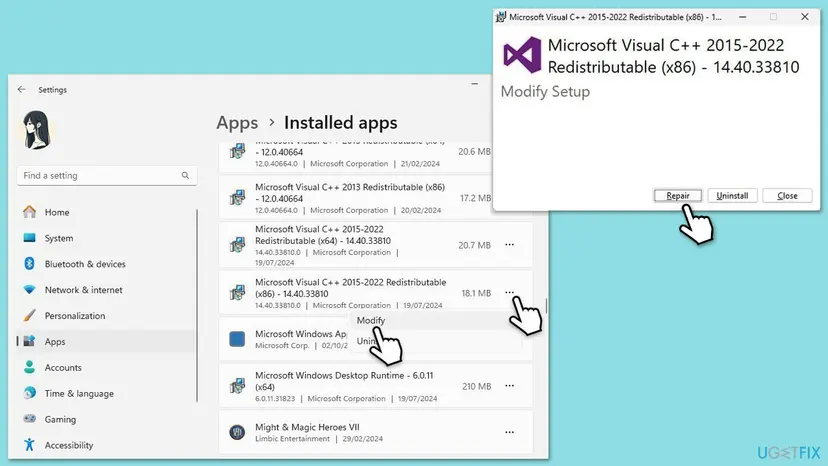
Task: Click Windows Desktop Runtime installer icon
Action: pos(237,386)
